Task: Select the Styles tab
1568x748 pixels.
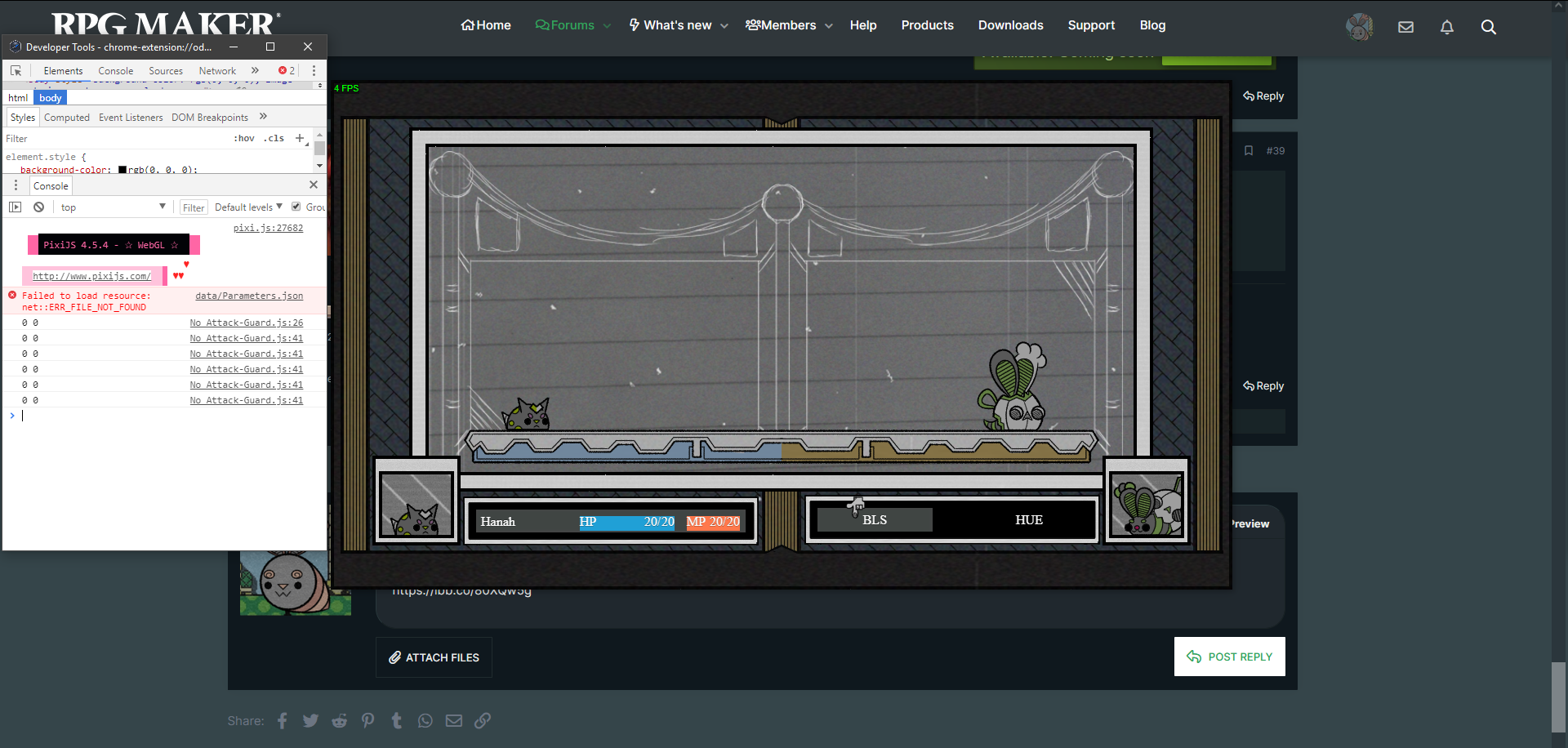Action: tap(23, 118)
